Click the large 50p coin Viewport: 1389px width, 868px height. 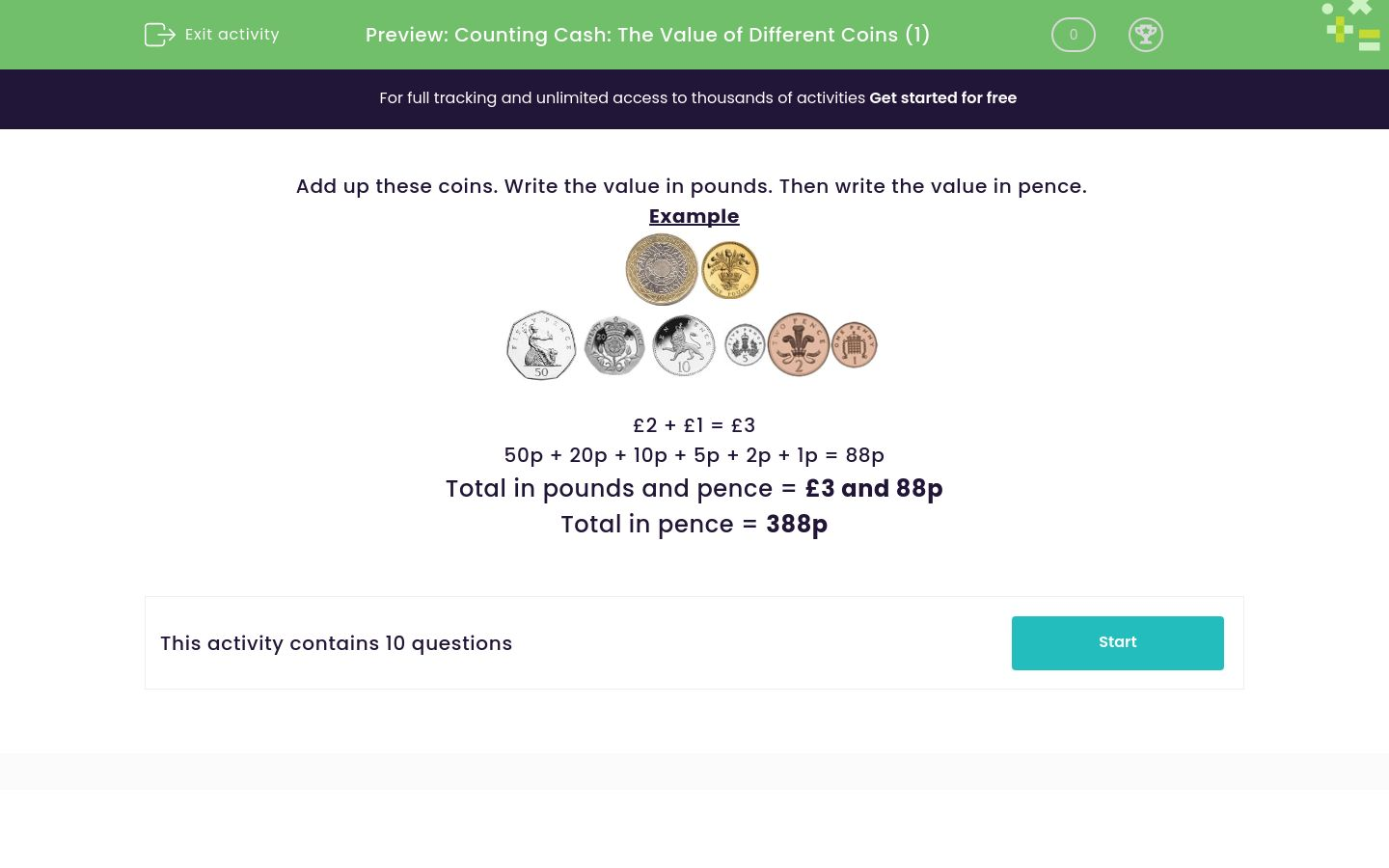[541, 345]
